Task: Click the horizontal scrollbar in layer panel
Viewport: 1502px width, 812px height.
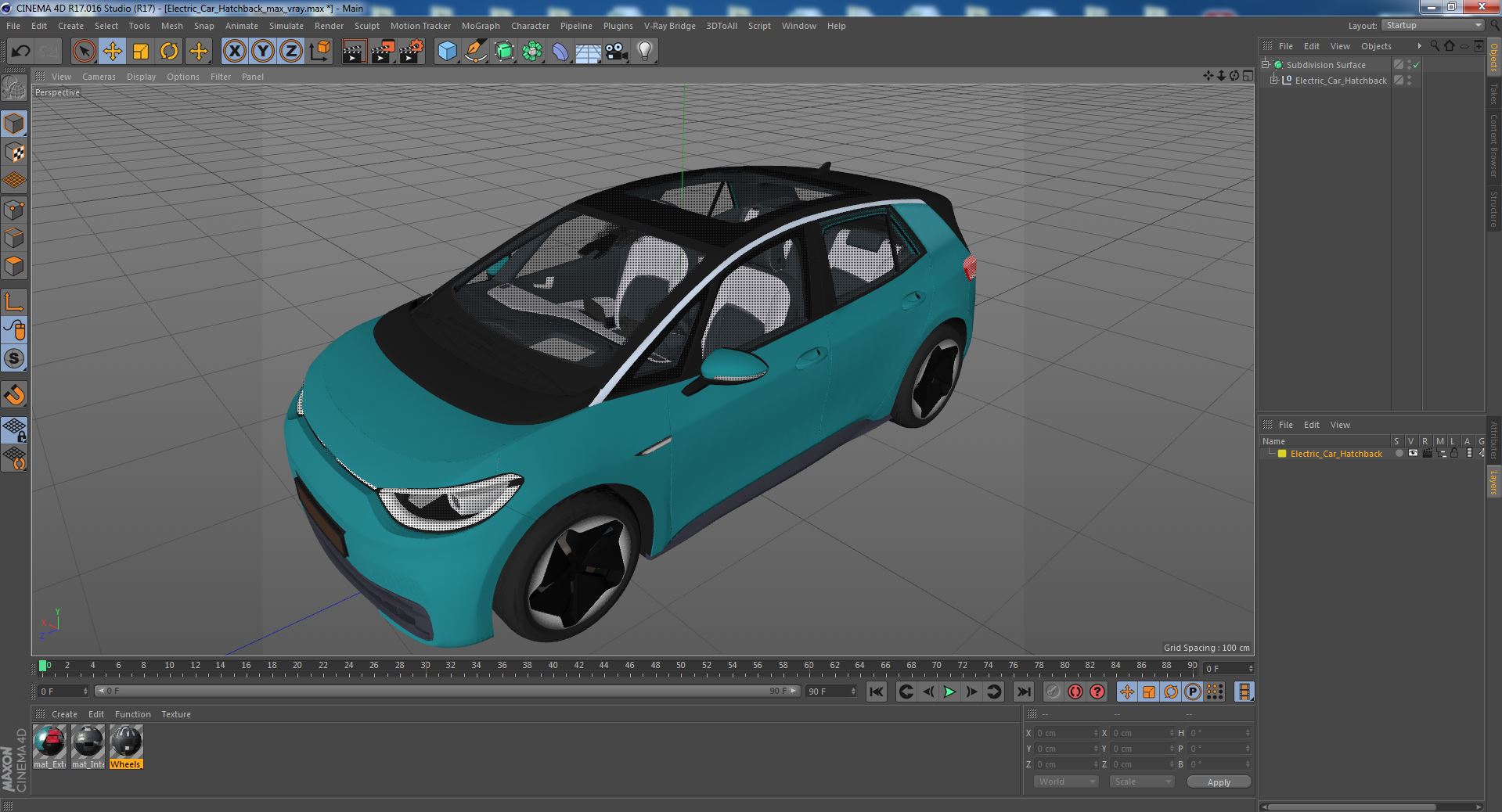Action: pyautogui.click(x=1352, y=807)
